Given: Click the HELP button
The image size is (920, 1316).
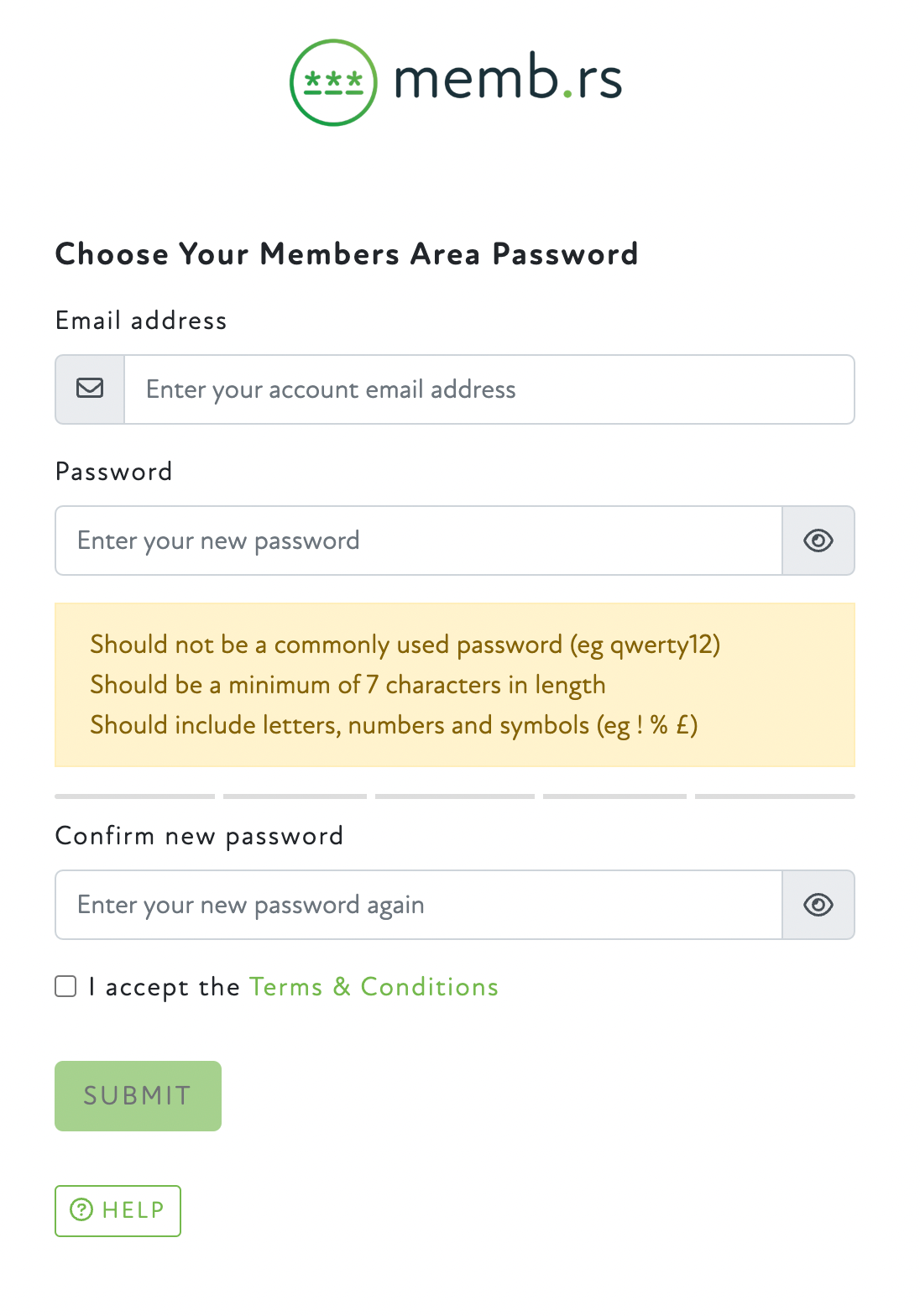Looking at the screenshot, I should (x=118, y=1210).
